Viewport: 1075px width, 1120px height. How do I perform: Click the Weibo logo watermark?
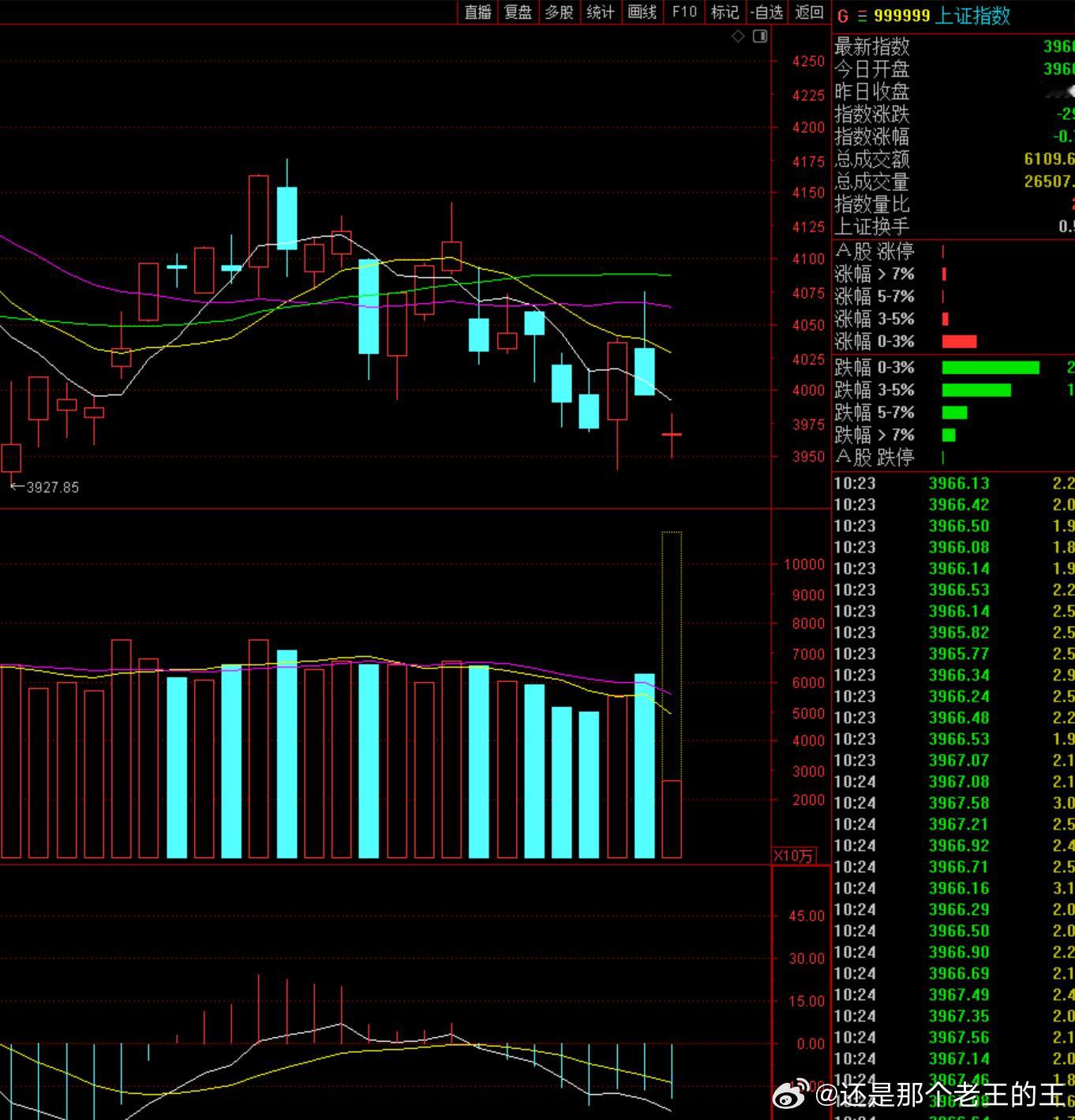coord(790,1095)
